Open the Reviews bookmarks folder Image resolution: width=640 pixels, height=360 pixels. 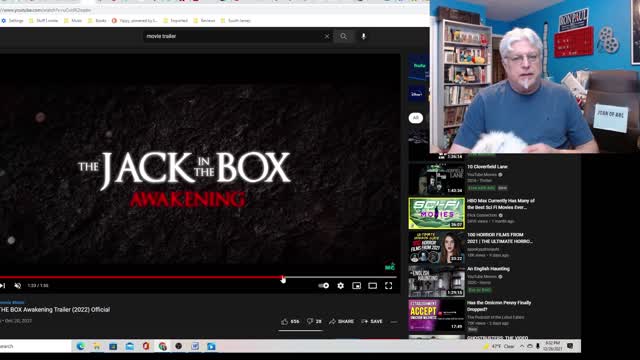click(x=204, y=20)
